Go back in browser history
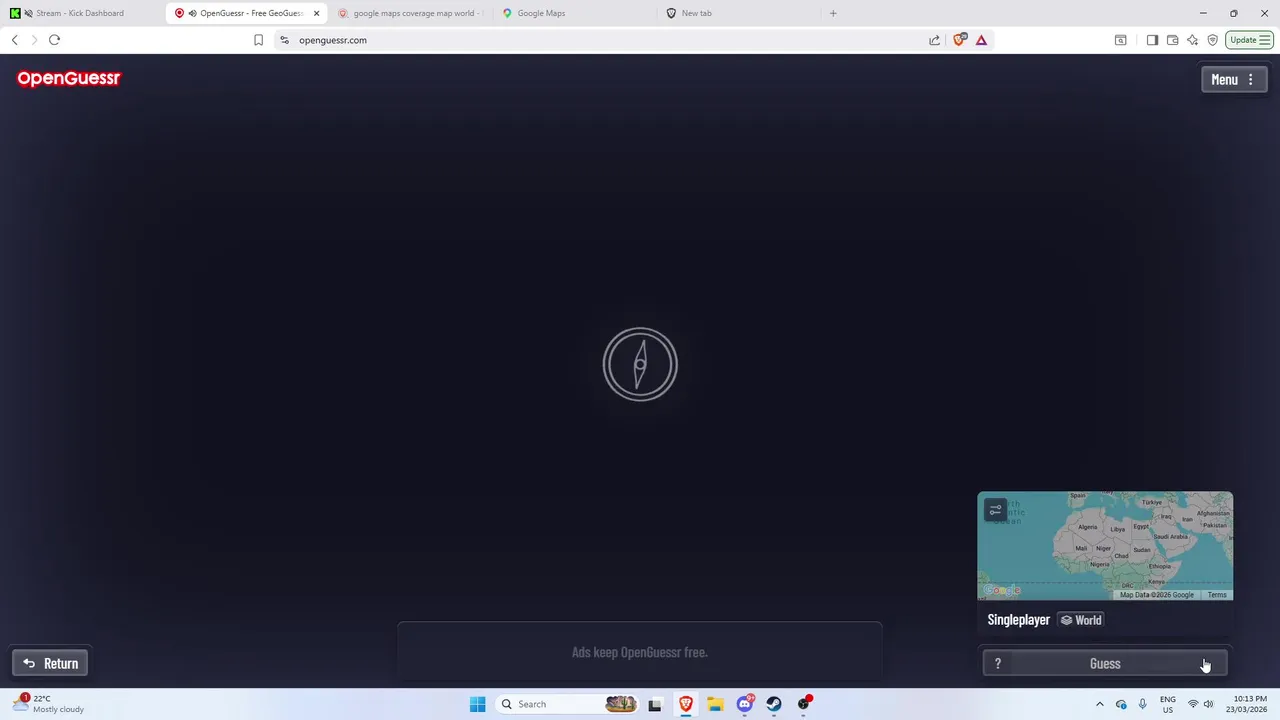The width and height of the screenshot is (1280, 720). tap(14, 40)
